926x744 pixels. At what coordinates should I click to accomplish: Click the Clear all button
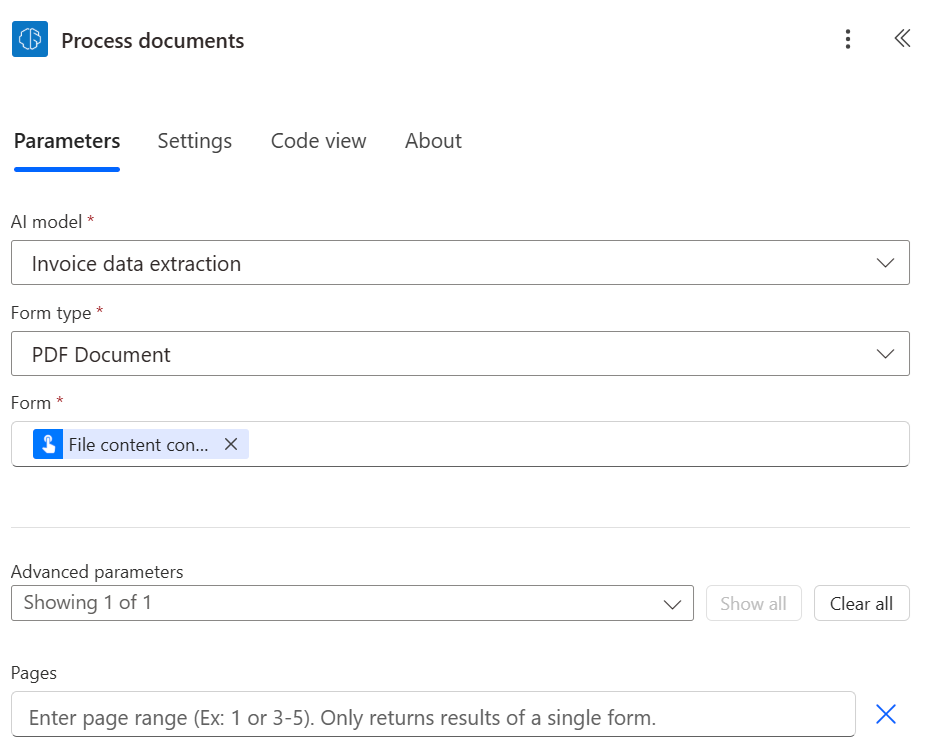tap(861, 603)
